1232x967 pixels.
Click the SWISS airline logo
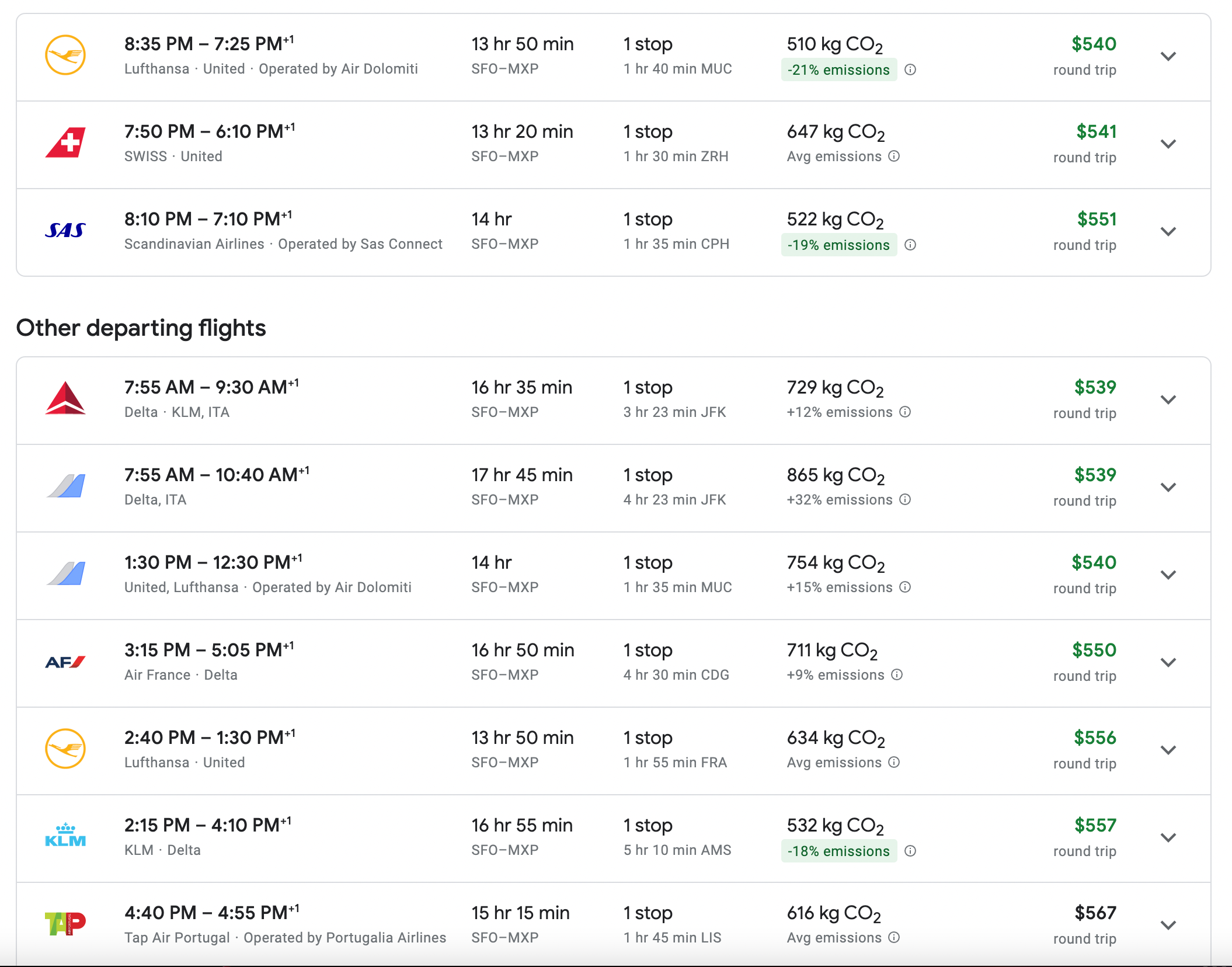[x=66, y=143]
